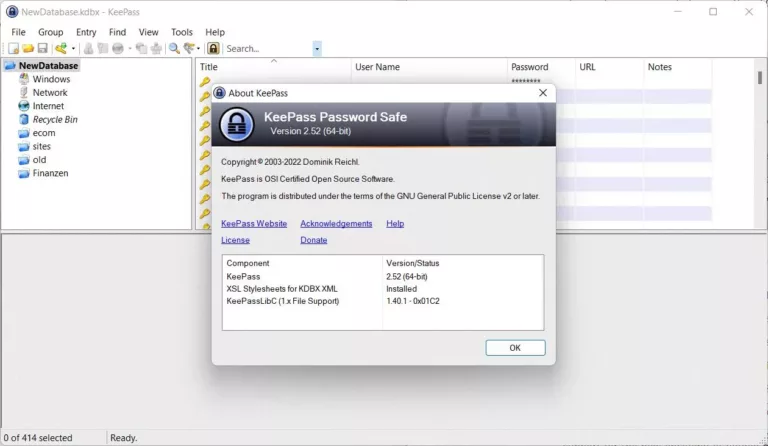
Task: Select the Internet group in tree
Action: [x=48, y=106]
